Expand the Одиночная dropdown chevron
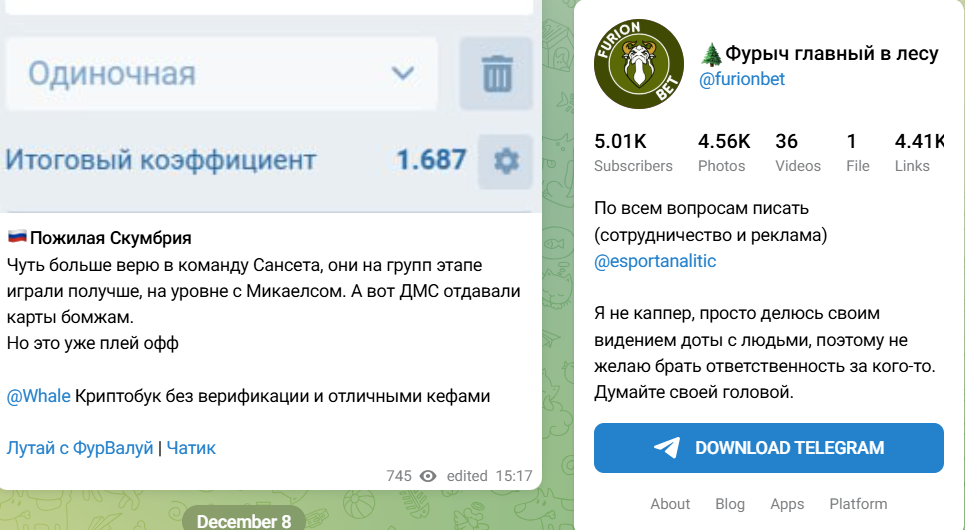 coord(403,74)
